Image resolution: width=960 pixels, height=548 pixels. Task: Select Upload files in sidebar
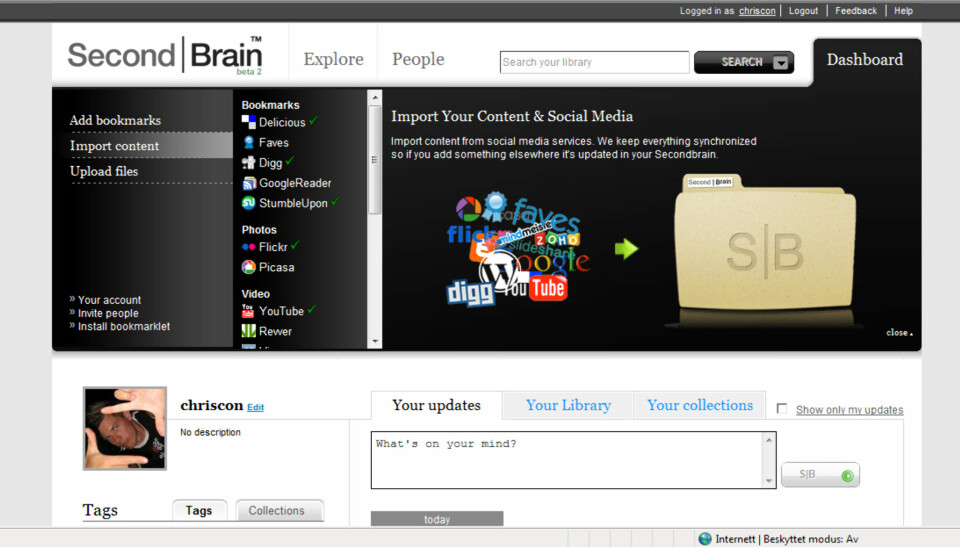[104, 171]
